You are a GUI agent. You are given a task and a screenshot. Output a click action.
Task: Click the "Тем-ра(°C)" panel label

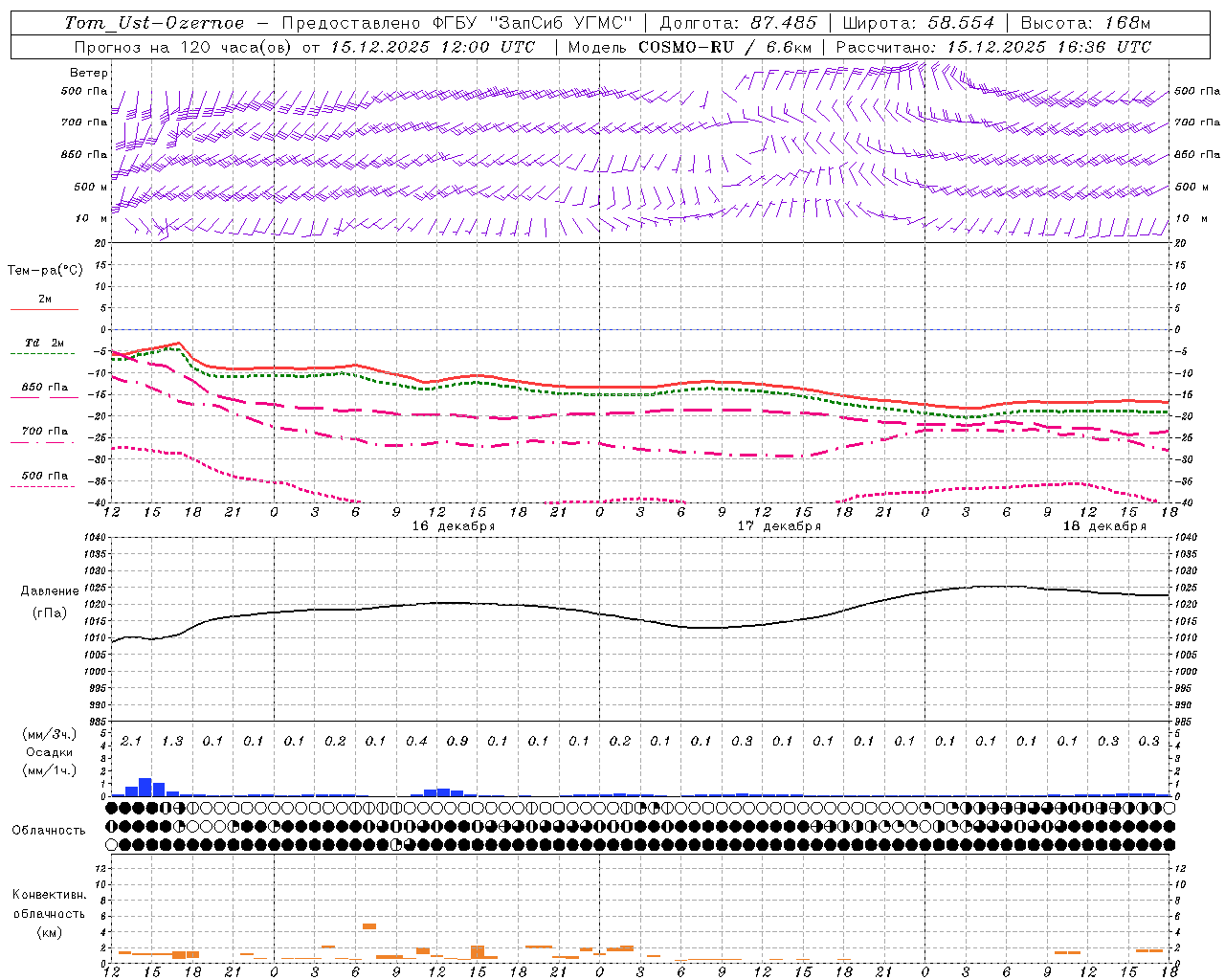click(45, 271)
